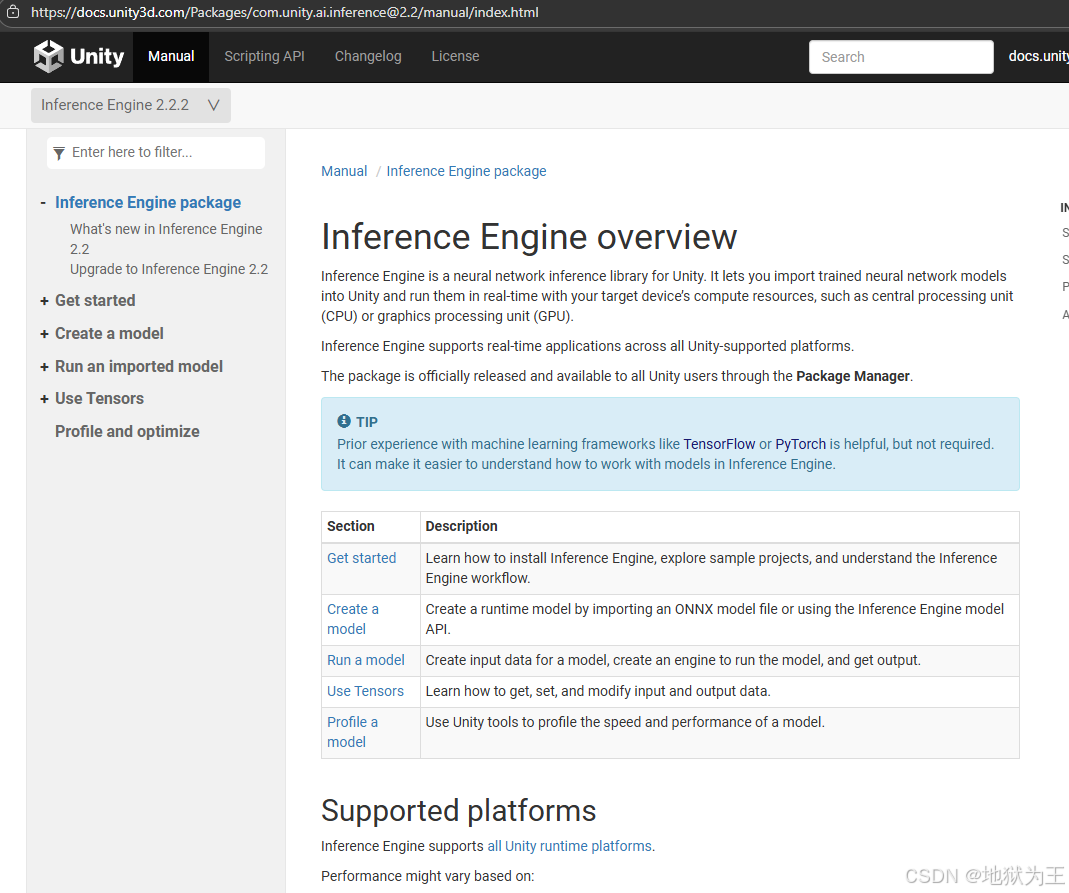Switch to the Changelog tab

click(x=368, y=57)
